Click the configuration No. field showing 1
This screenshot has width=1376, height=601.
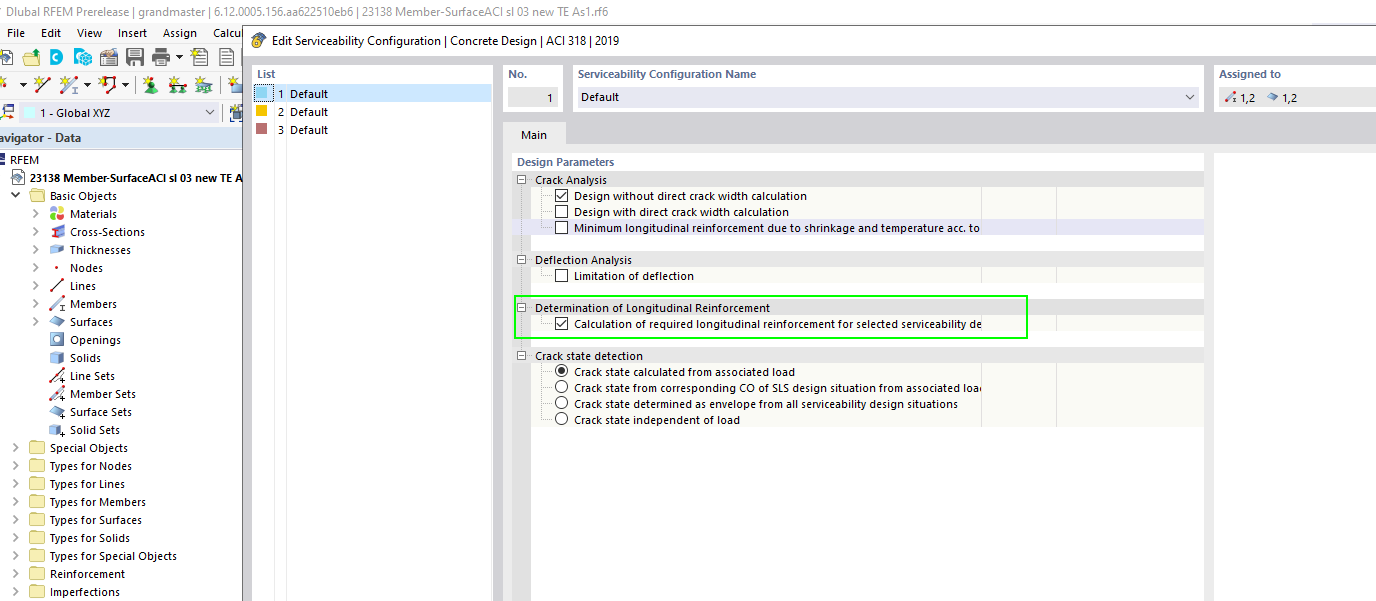pyautogui.click(x=532, y=98)
